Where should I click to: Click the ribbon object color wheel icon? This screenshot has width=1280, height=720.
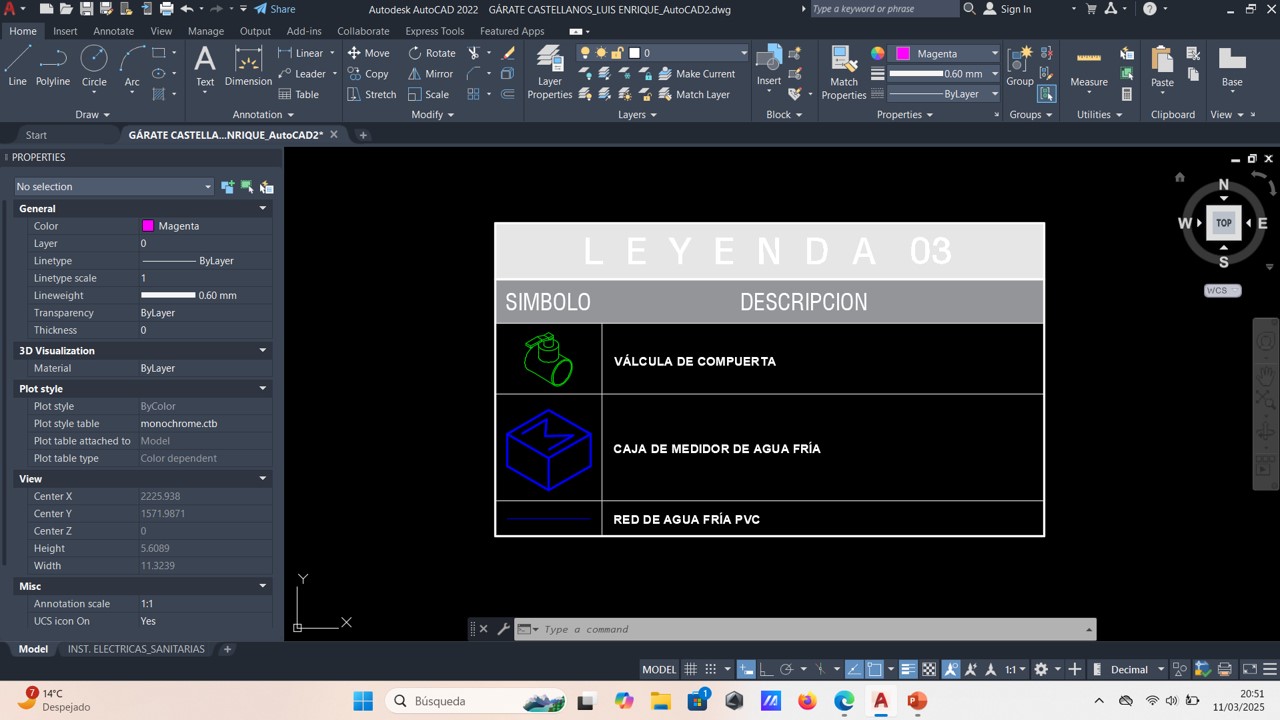pyautogui.click(x=877, y=53)
